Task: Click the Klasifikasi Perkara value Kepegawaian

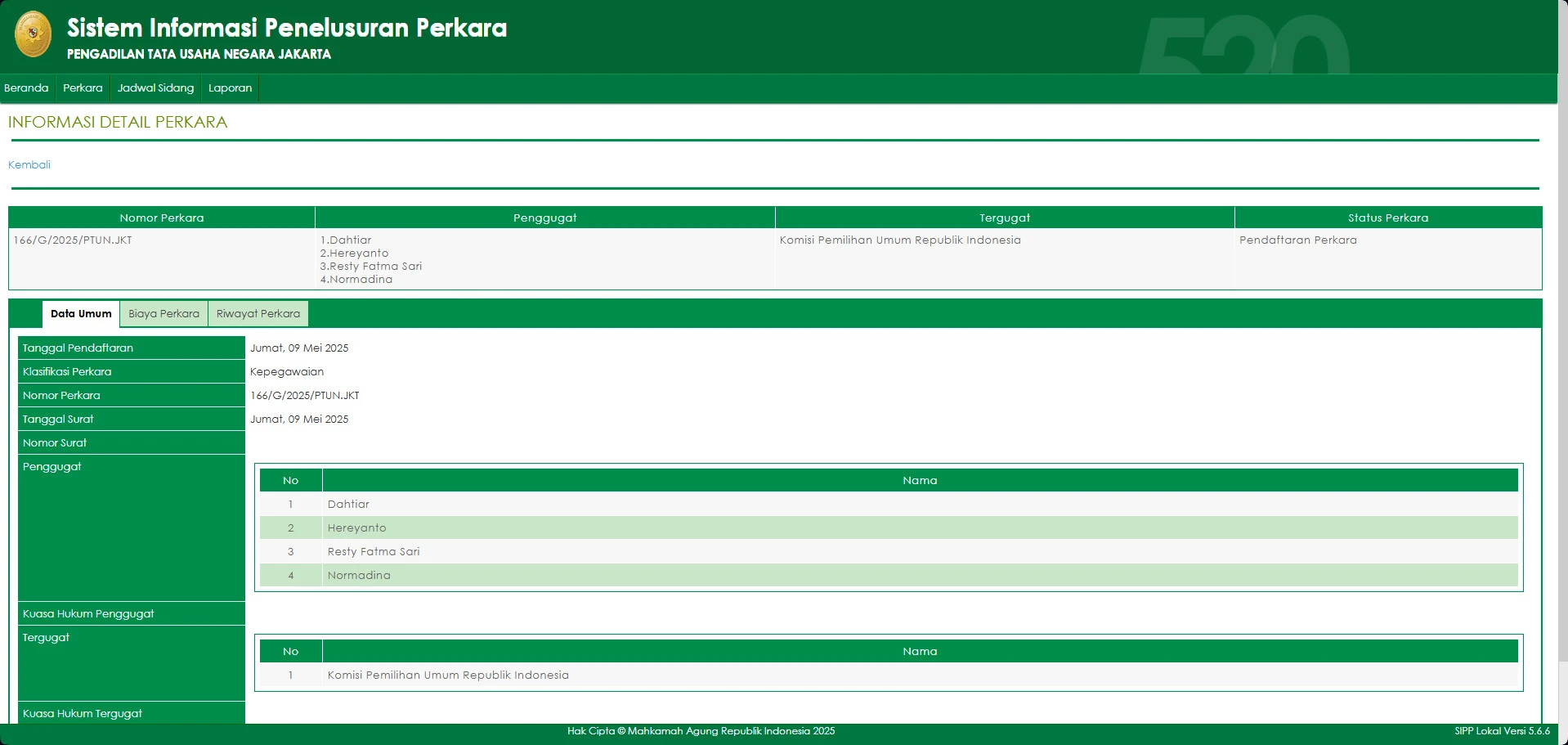Action: point(286,371)
